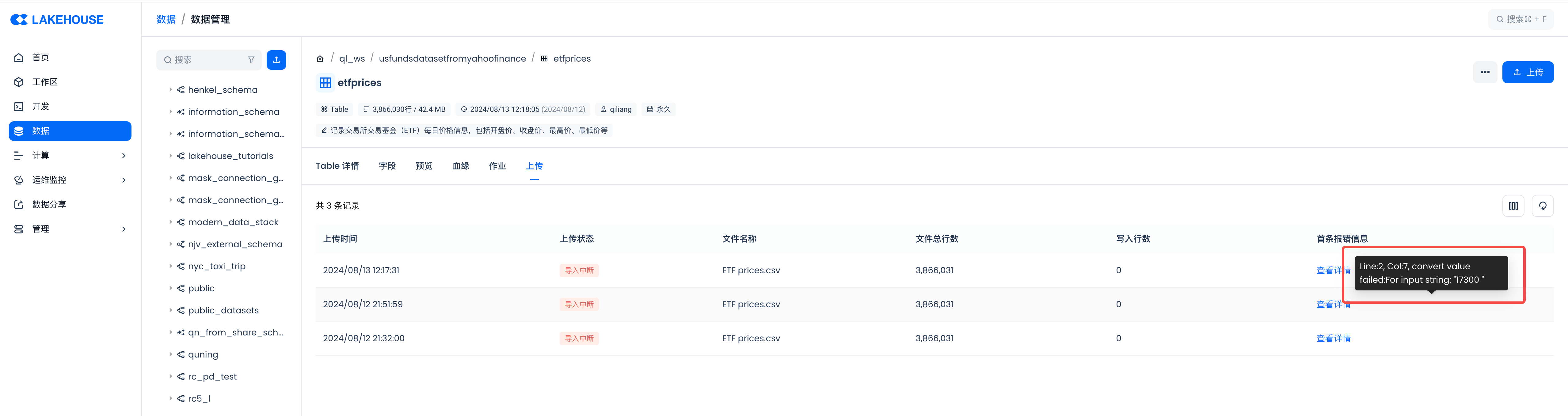This screenshot has width=1568, height=416.
Task: Refresh the upload records list
Action: [x=1543, y=206]
